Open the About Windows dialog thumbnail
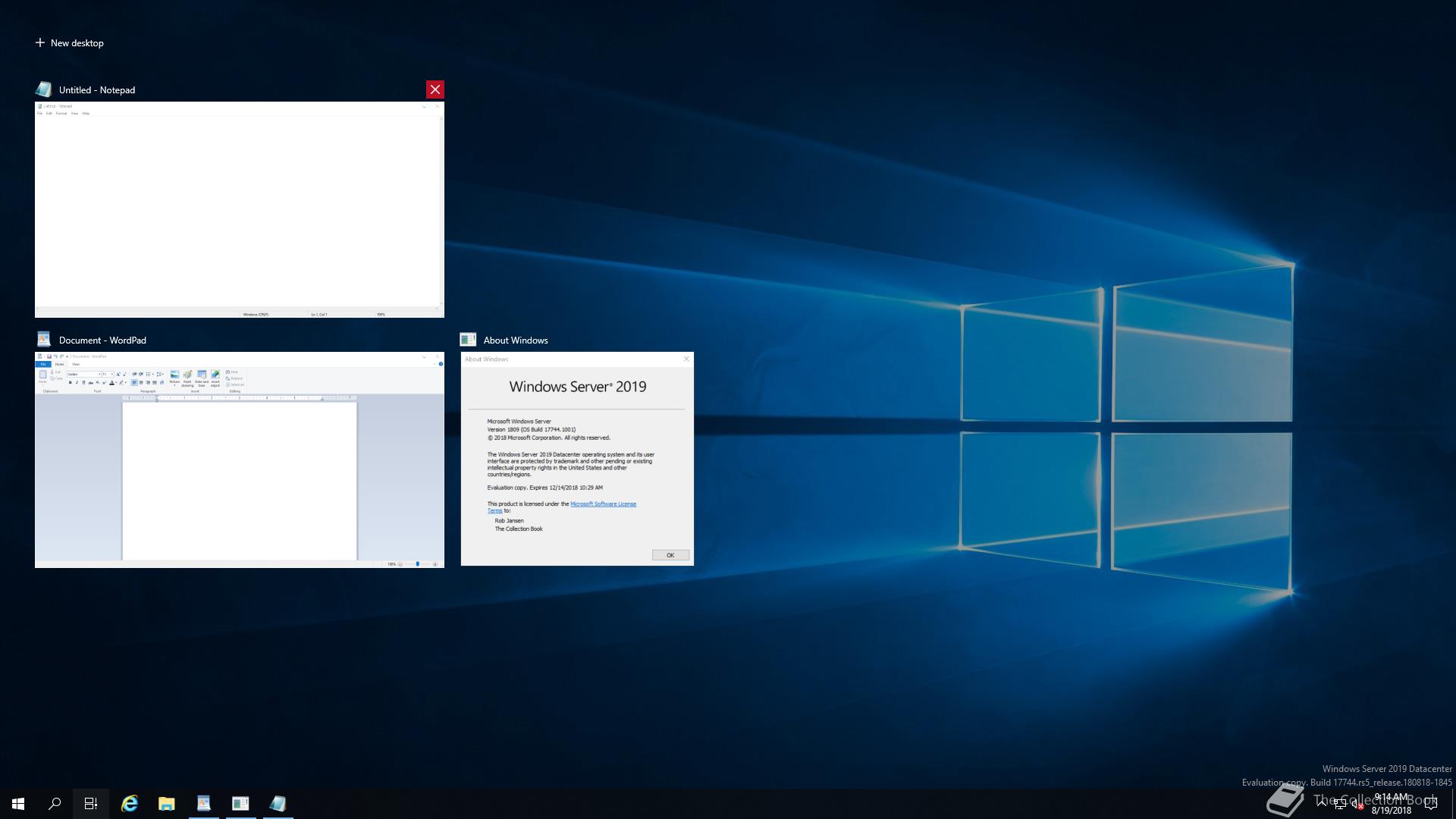 (x=577, y=459)
